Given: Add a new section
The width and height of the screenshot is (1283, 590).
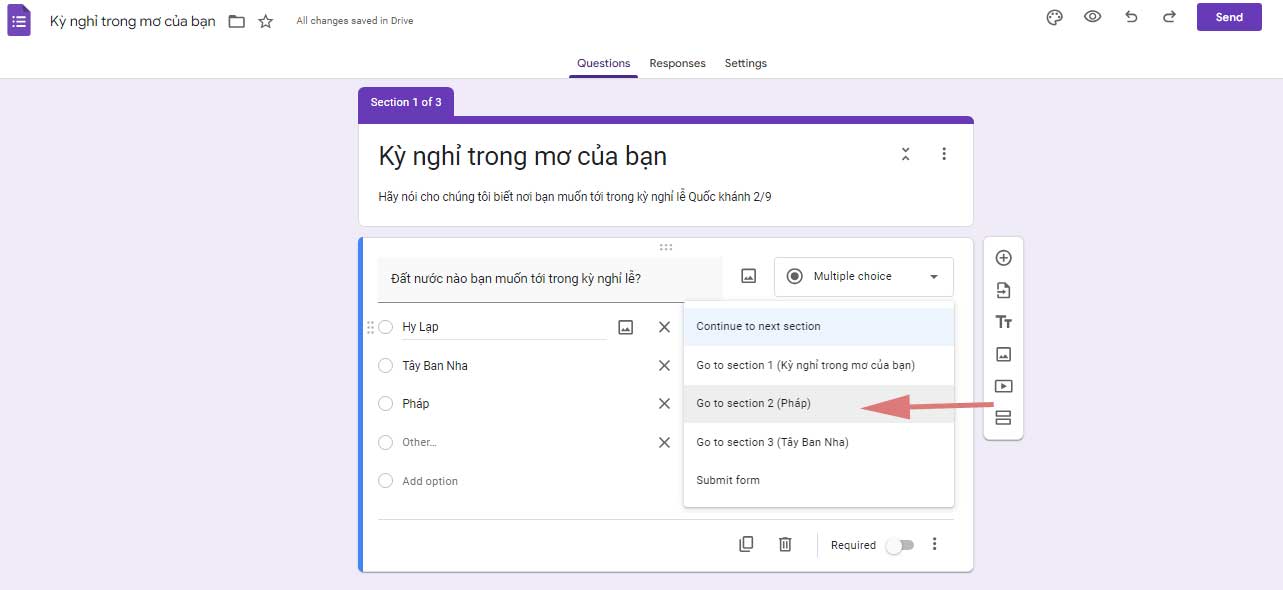Looking at the screenshot, I should click(x=1003, y=418).
